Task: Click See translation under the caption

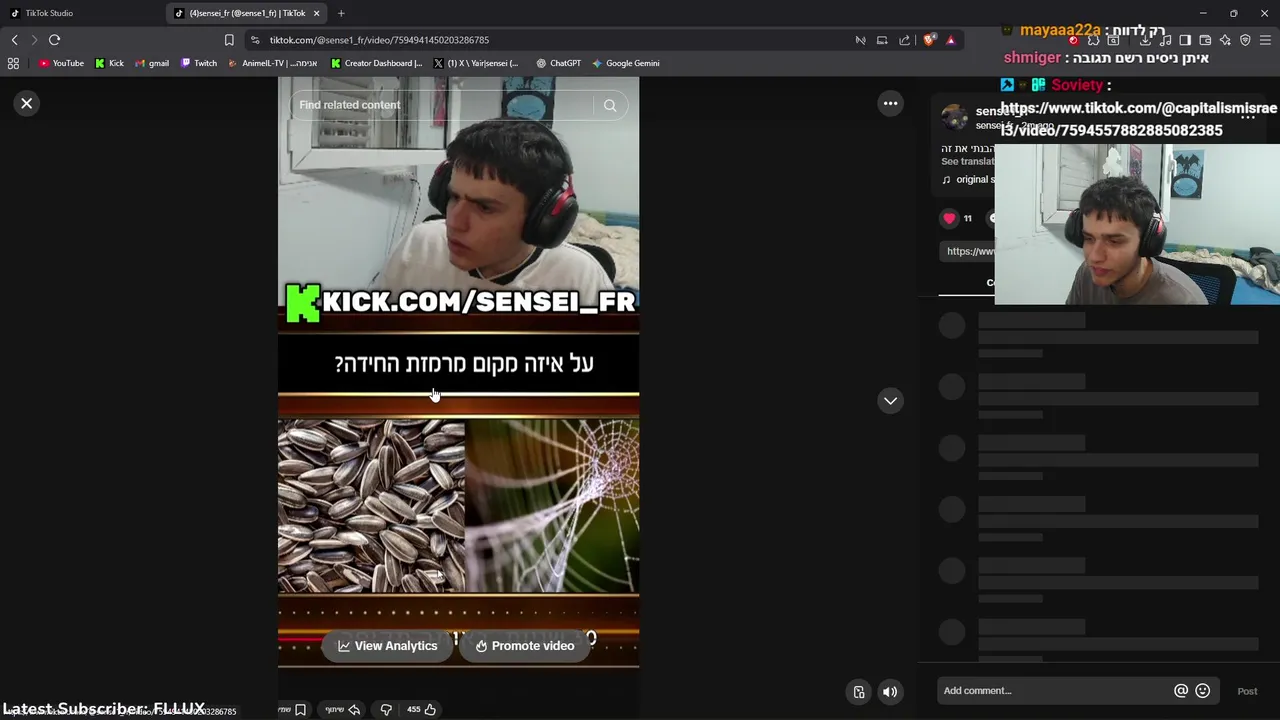Action: [967, 161]
